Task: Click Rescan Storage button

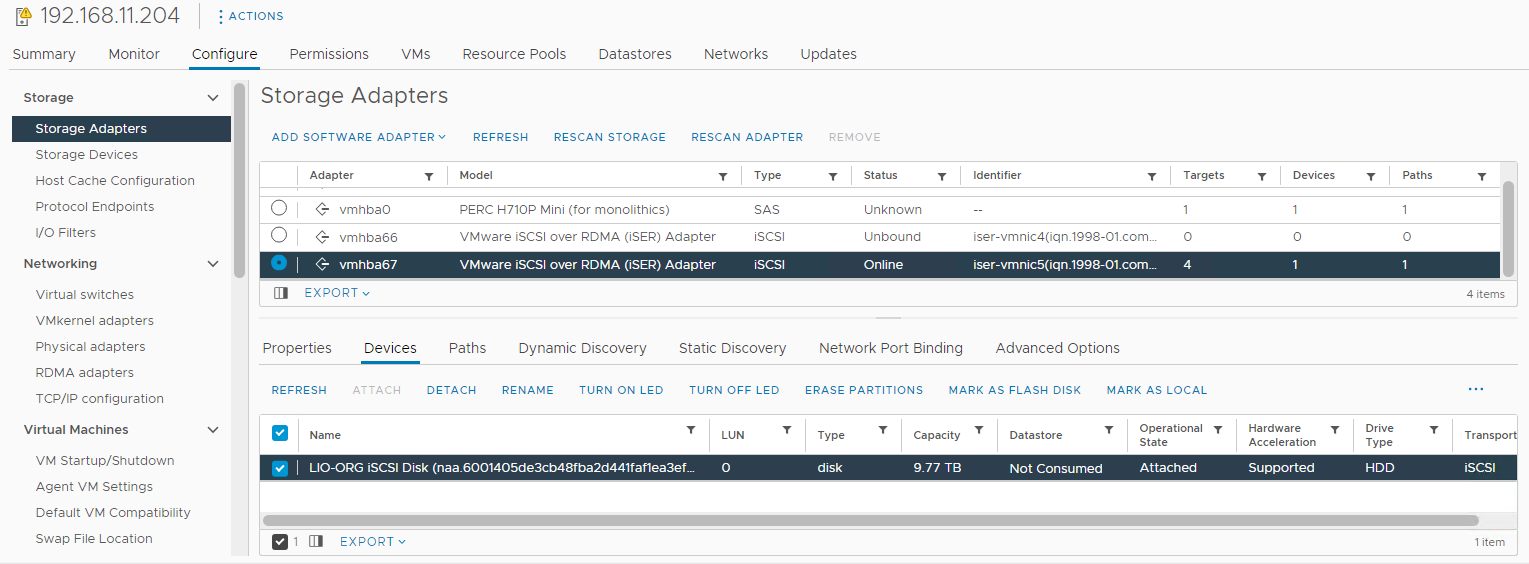Action: [609, 137]
